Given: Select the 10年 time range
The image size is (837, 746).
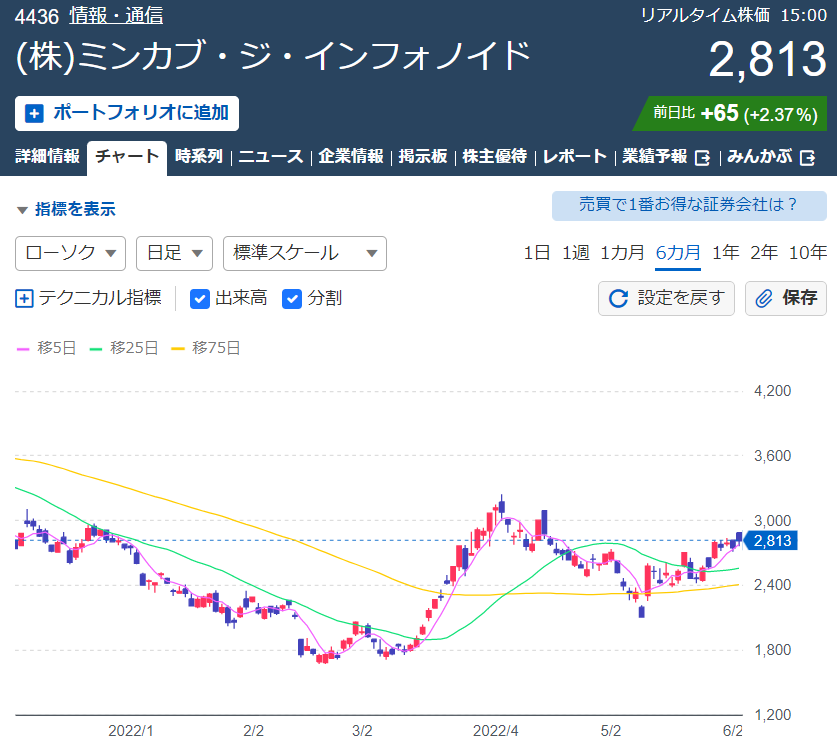Looking at the screenshot, I should tap(808, 252).
